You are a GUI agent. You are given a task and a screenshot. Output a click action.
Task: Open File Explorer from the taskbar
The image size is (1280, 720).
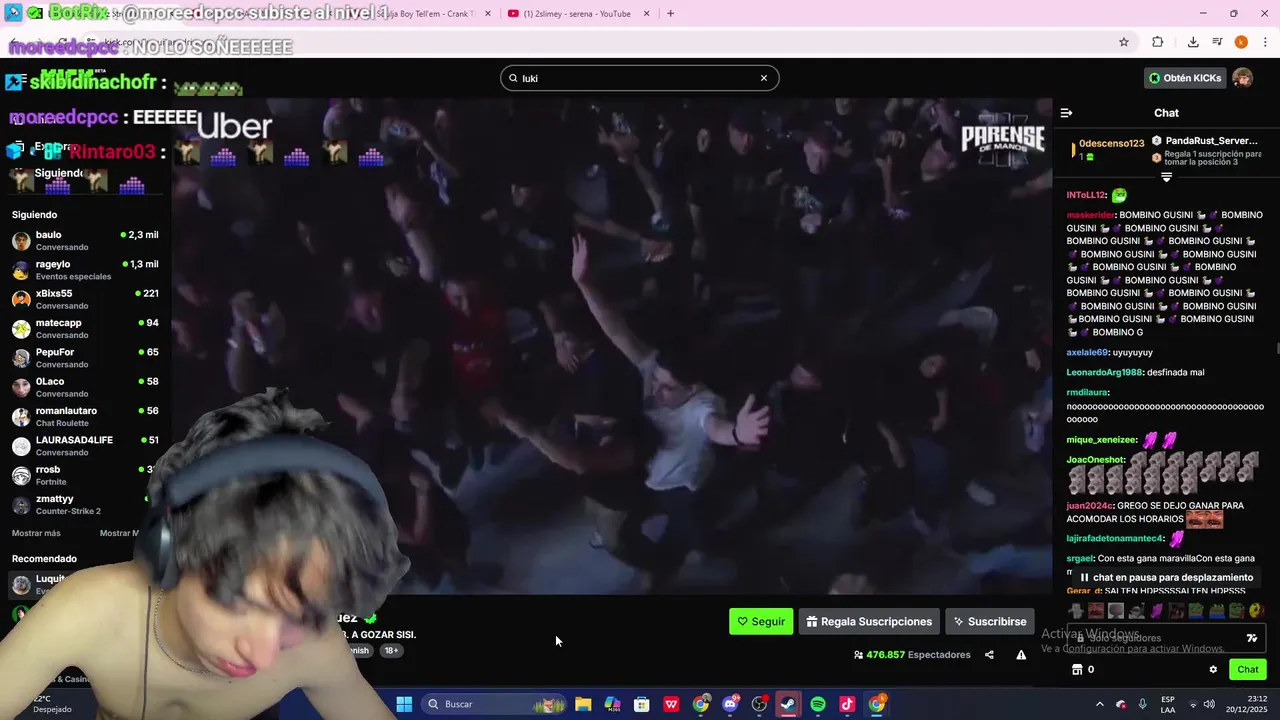(583, 704)
